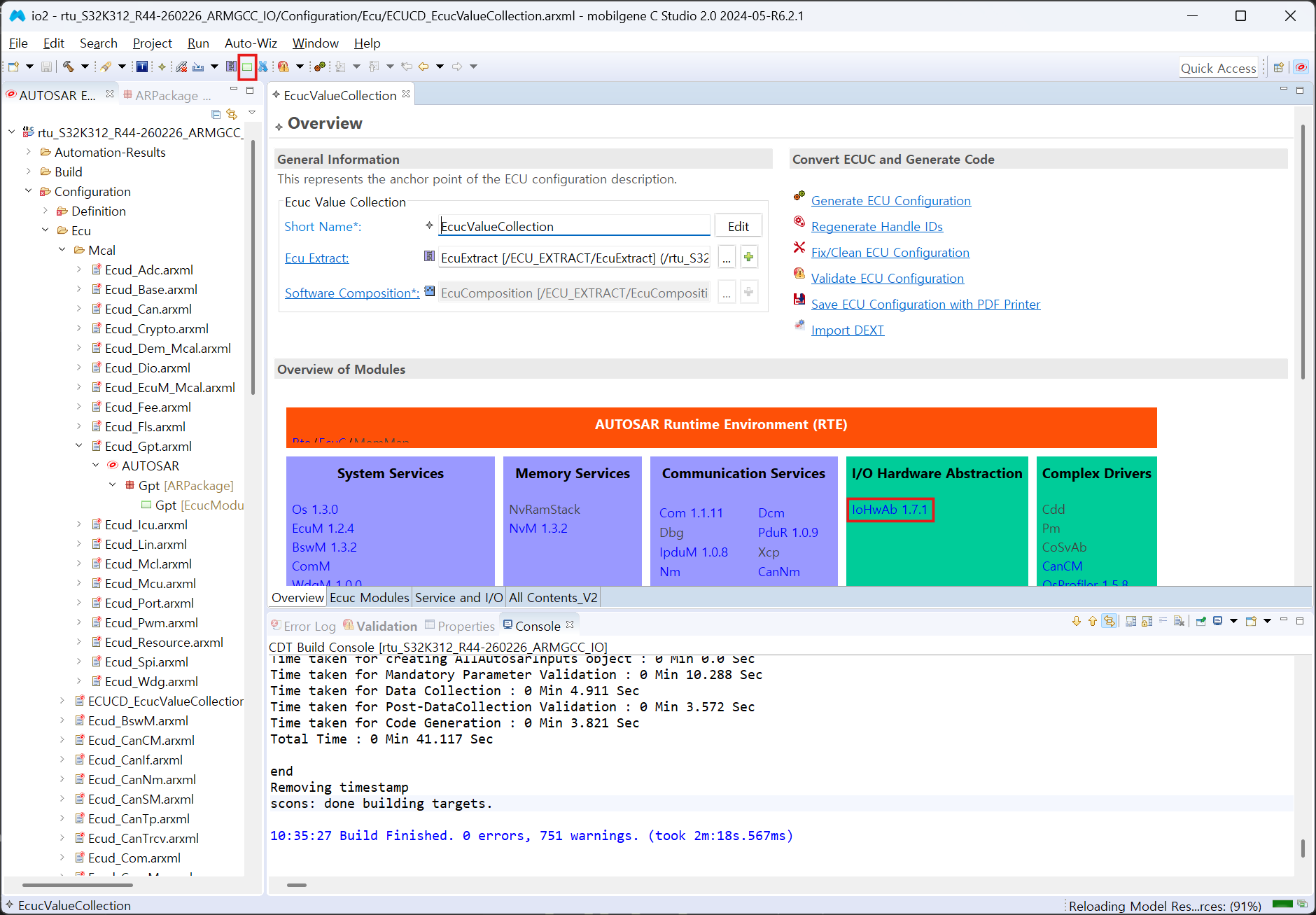Click in the Quick Access search box
This screenshot has height=915, width=1316.
pos(1218,68)
